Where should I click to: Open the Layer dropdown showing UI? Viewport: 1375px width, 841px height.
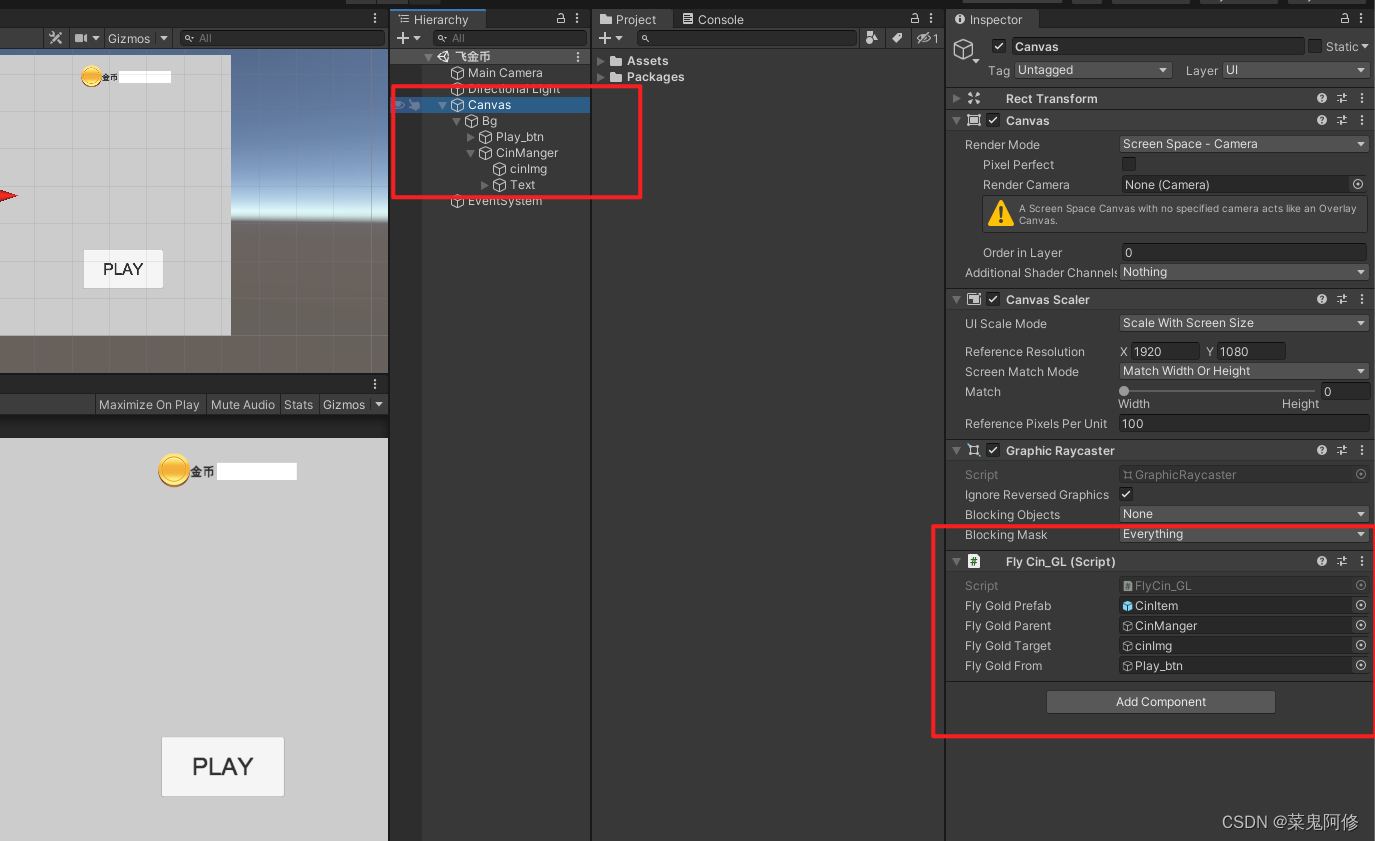pos(1295,70)
